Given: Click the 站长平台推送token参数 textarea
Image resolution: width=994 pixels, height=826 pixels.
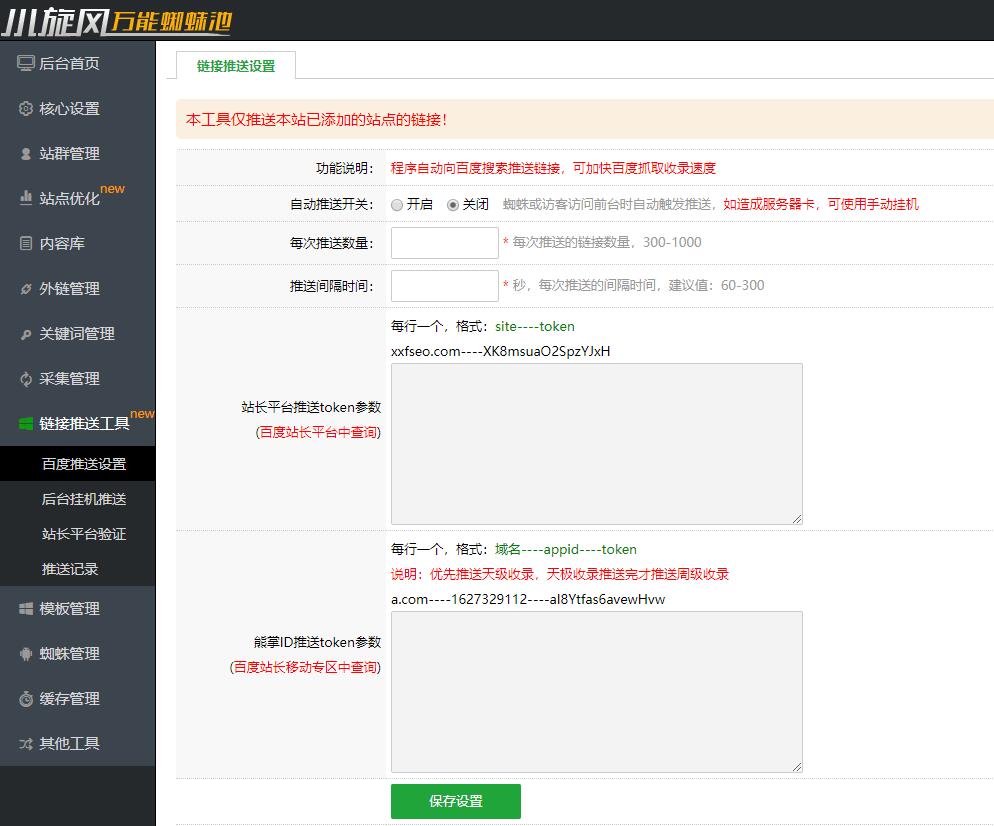Looking at the screenshot, I should [597, 444].
